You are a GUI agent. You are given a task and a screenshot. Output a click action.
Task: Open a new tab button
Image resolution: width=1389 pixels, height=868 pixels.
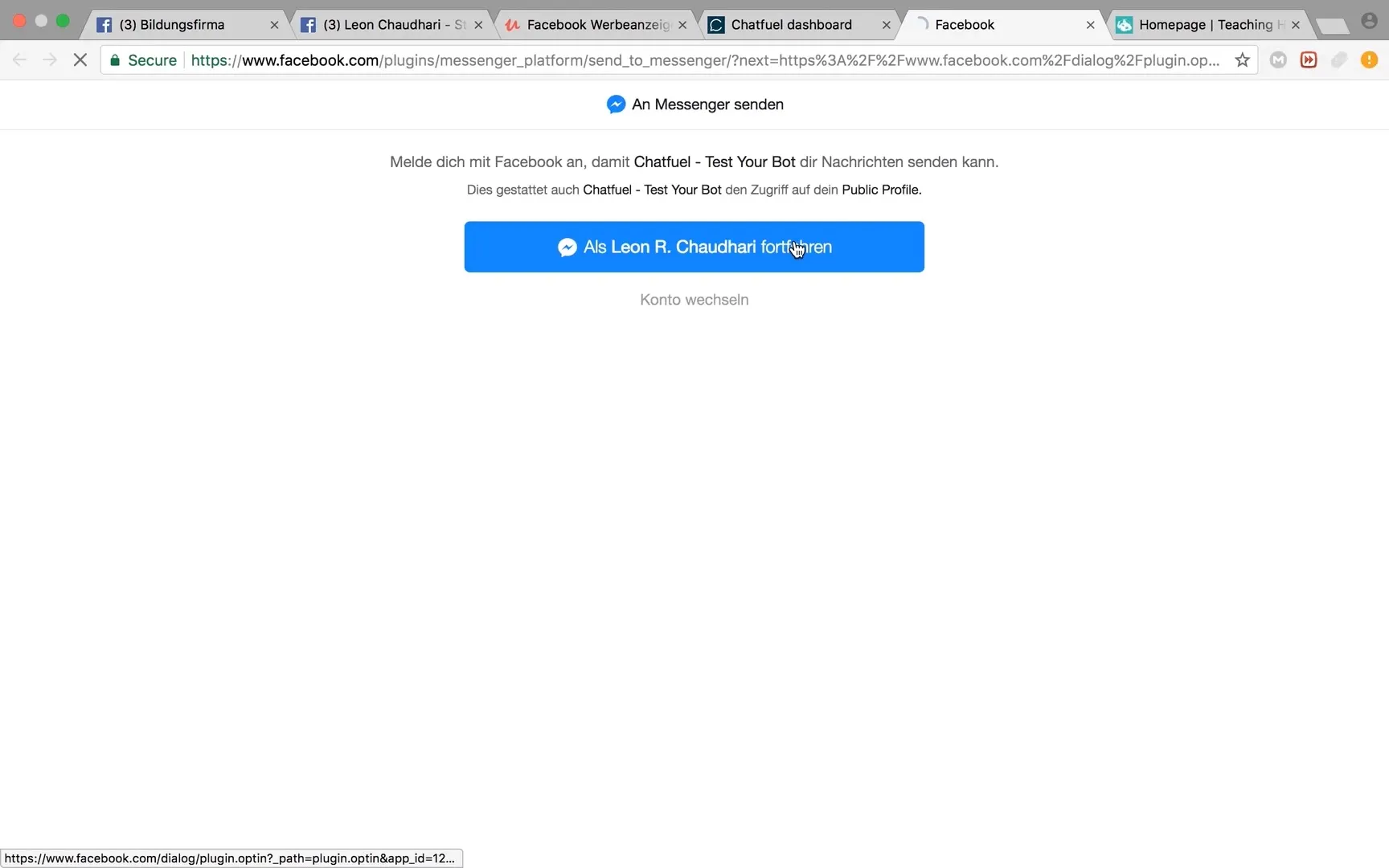pyautogui.click(x=1332, y=27)
